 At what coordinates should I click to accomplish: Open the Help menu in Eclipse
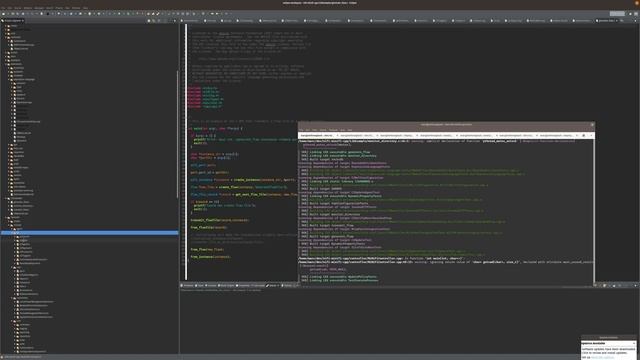pyautogui.click(x=85, y=8)
